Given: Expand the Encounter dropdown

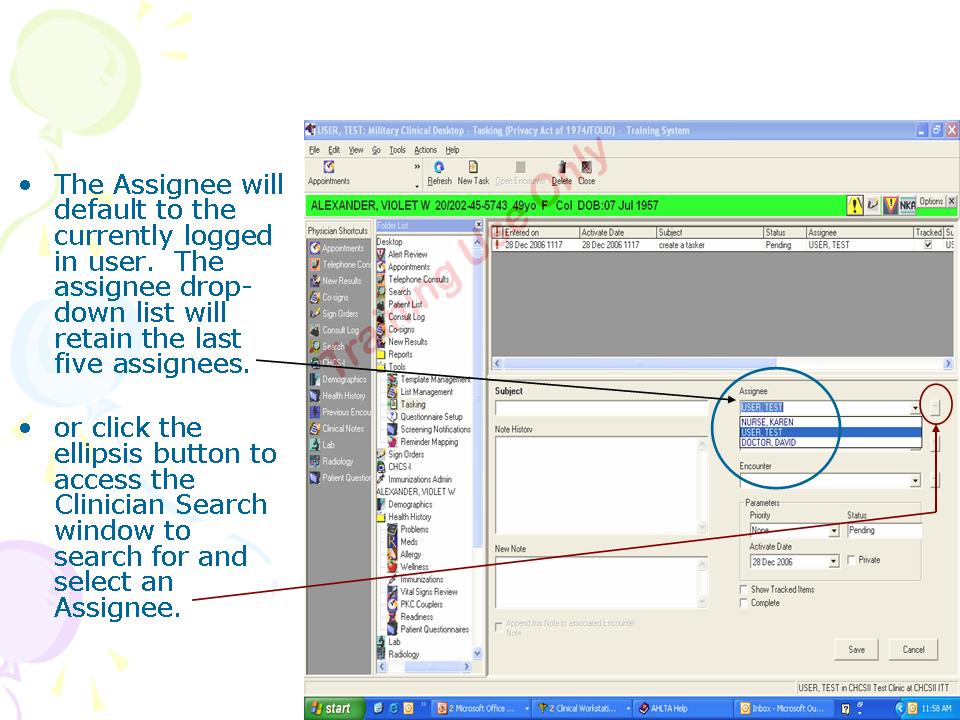Looking at the screenshot, I should click(x=914, y=481).
